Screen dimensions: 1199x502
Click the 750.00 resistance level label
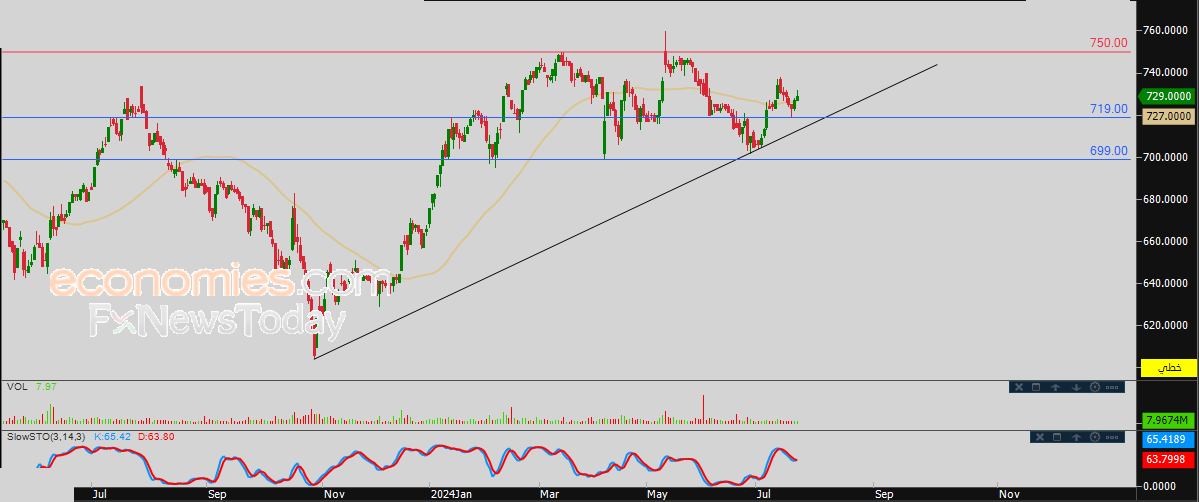click(x=1109, y=43)
